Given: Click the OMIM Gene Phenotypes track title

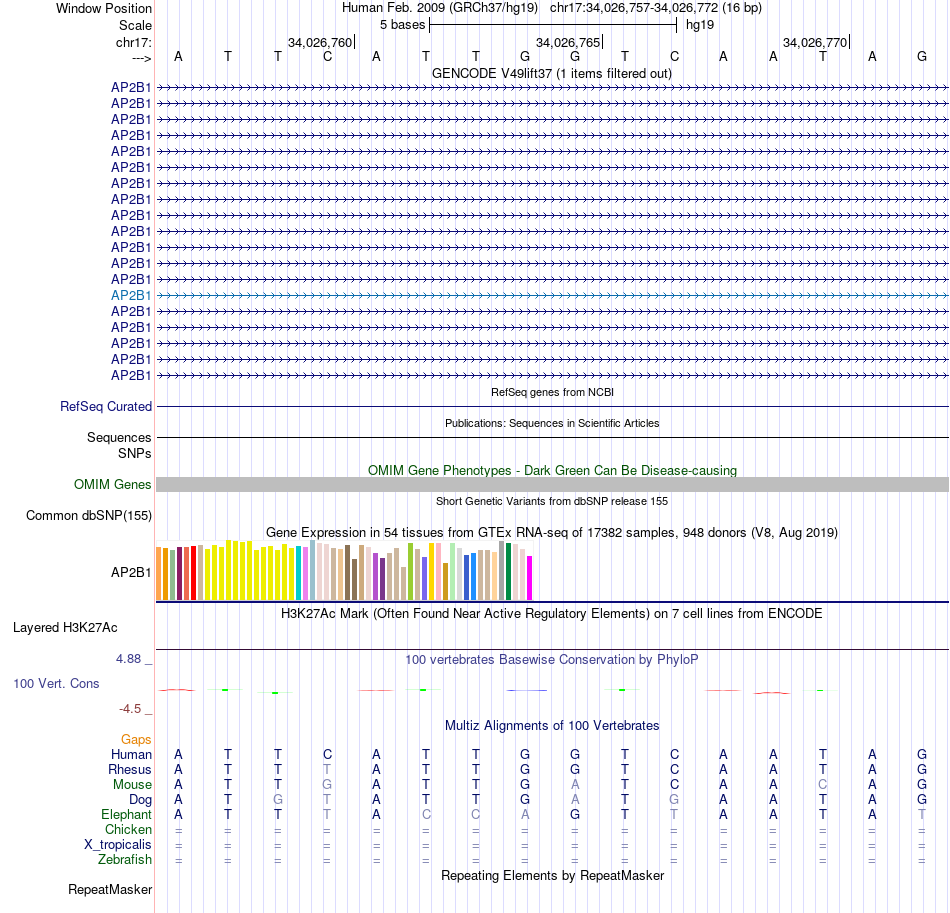Looking at the screenshot, I should coord(552,470).
